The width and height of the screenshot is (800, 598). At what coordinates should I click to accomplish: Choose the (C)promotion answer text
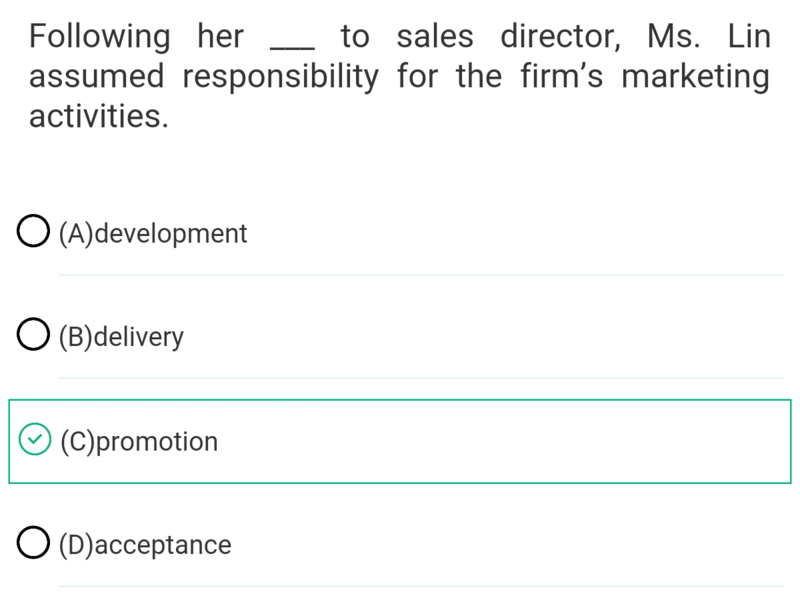pos(139,442)
